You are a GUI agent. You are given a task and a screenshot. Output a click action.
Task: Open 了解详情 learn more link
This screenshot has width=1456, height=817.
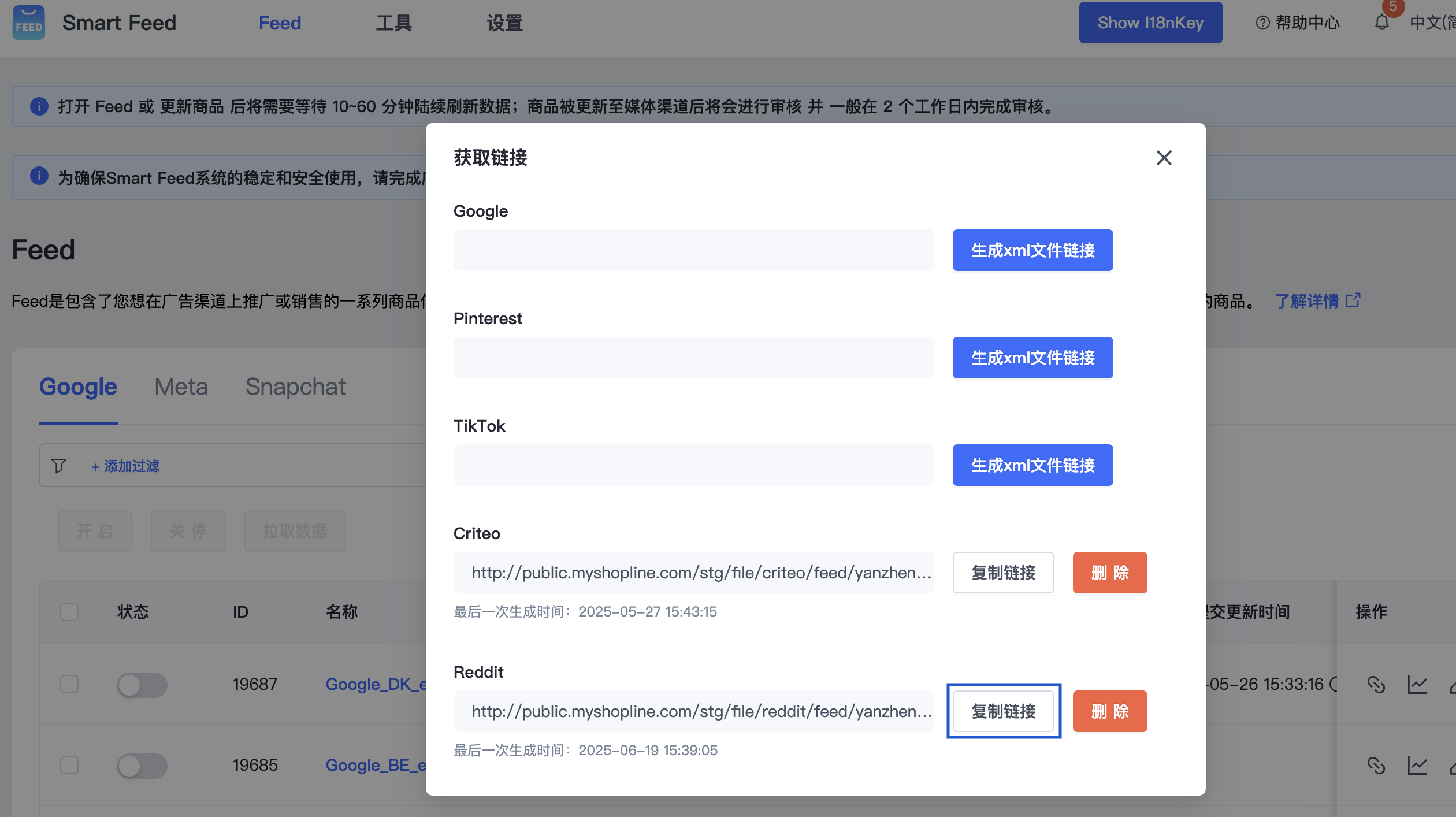tap(1318, 301)
